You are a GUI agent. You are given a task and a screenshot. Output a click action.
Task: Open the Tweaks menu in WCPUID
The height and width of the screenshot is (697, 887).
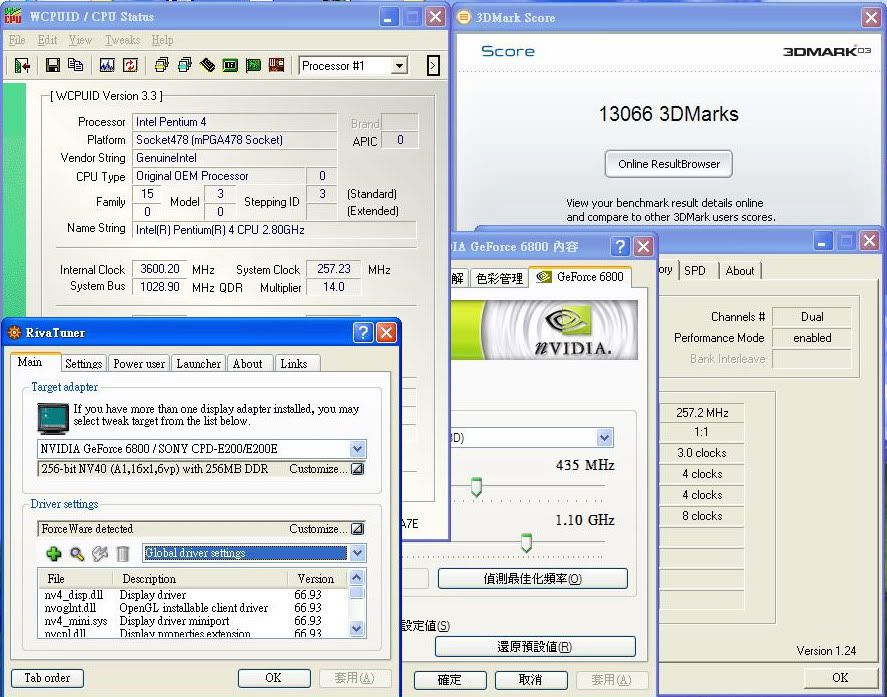[x=122, y=40]
